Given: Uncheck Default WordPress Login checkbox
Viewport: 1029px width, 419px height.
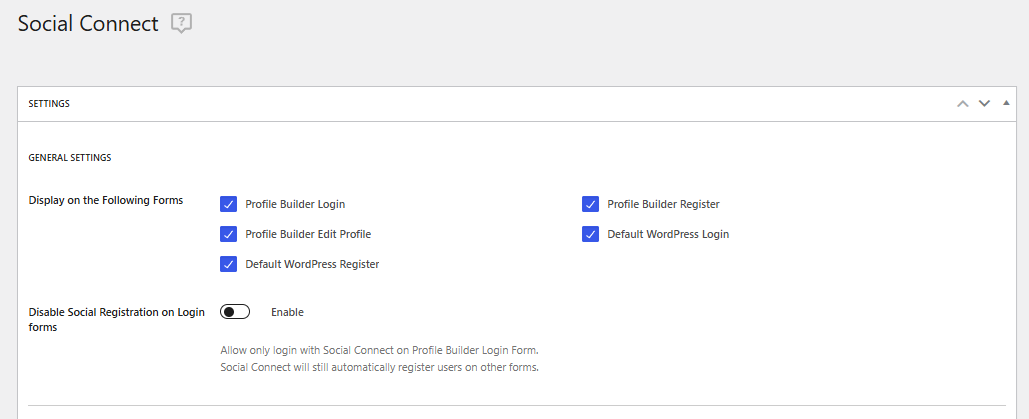Looking at the screenshot, I should [591, 234].
